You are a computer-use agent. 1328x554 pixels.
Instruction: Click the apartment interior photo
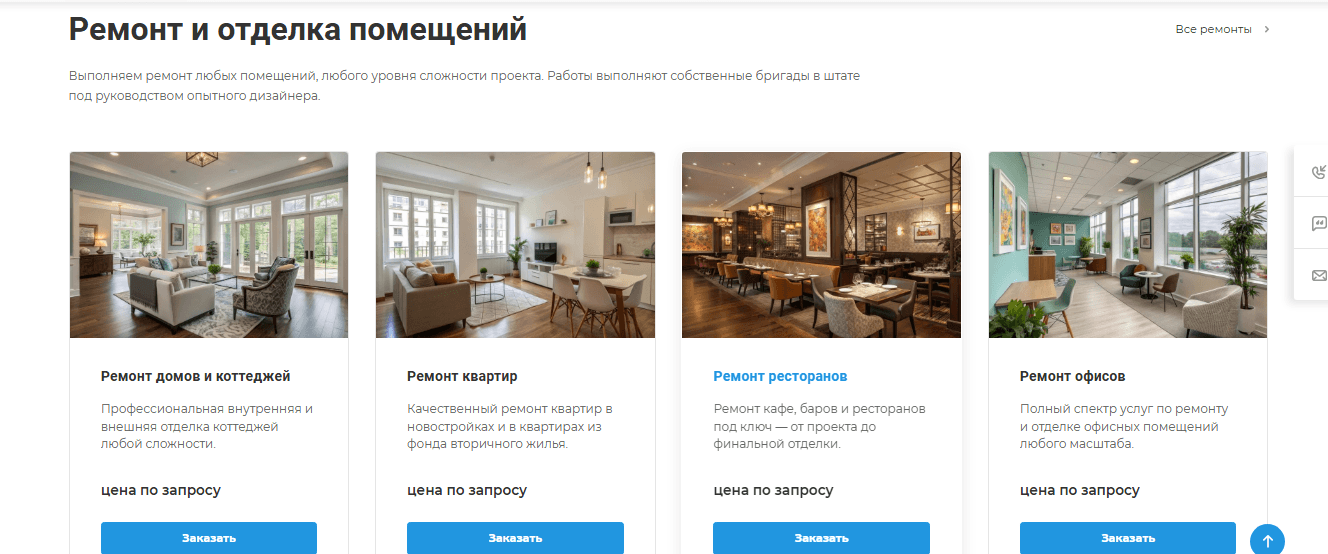tap(515, 245)
